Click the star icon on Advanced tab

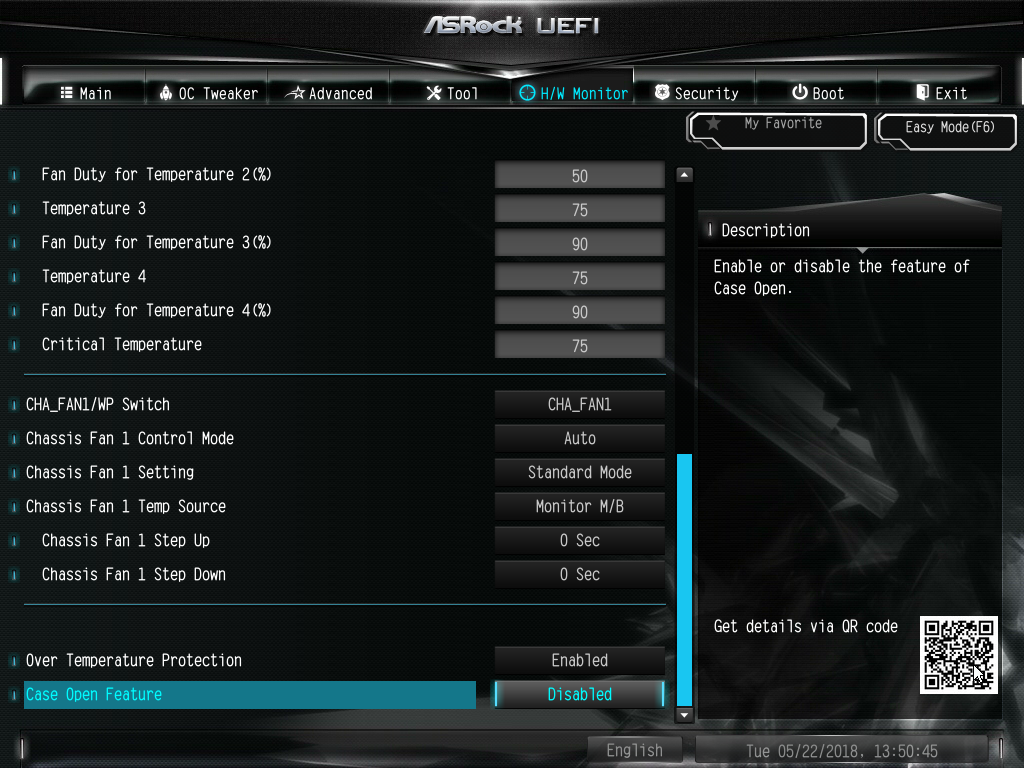coord(296,93)
